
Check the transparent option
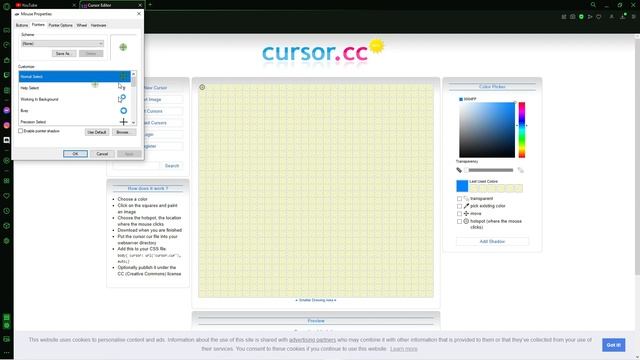(459, 198)
